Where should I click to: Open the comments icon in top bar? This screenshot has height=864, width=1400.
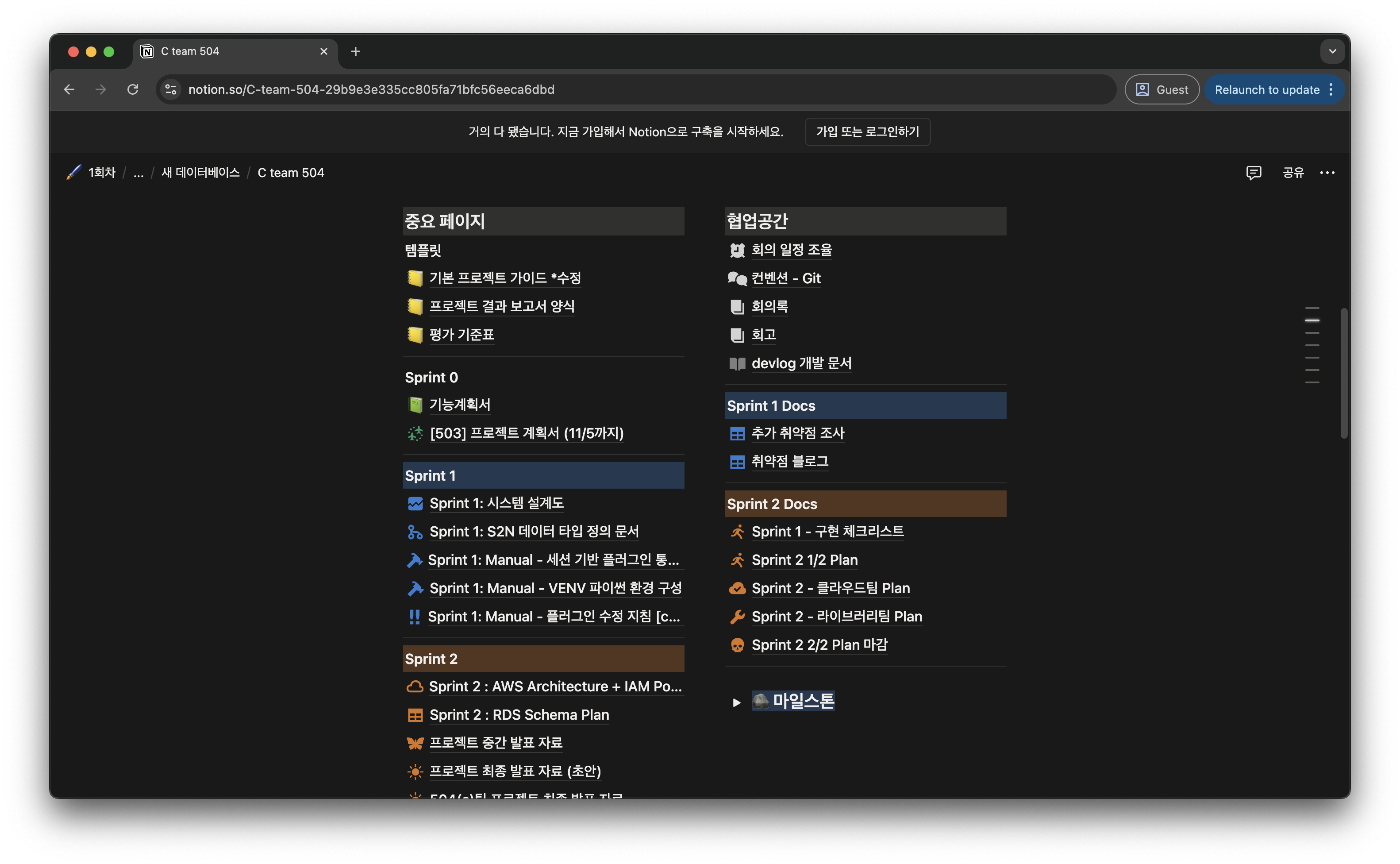point(1253,173)
